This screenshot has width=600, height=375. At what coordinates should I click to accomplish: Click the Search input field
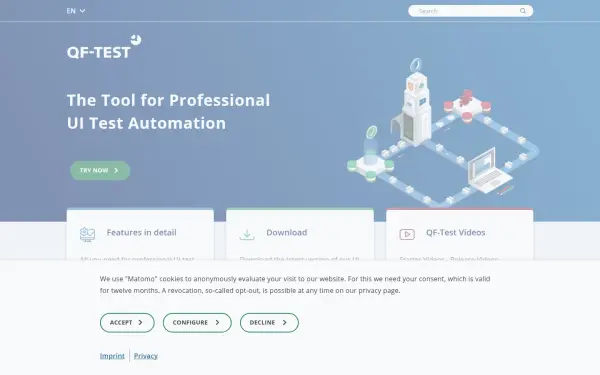tap(470, 11)
